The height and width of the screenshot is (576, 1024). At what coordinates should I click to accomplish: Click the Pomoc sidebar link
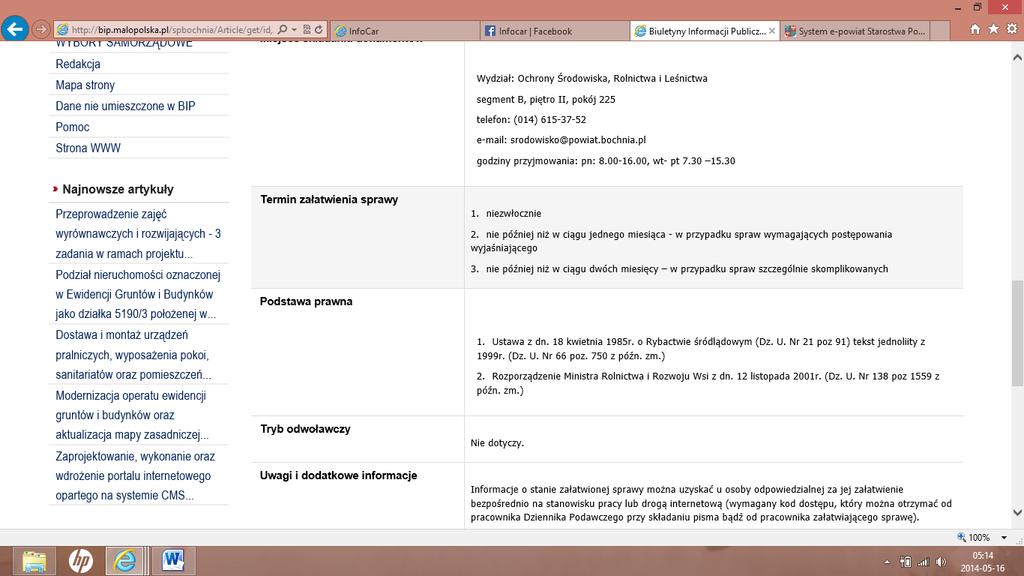pos(72,127)
